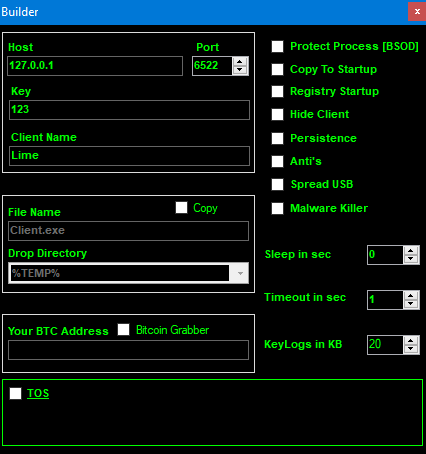Image resolution: width=426 pixels, height=454 pixels.
Task: Click the 'Drop Directory' label text
Action: click(47, 253)
